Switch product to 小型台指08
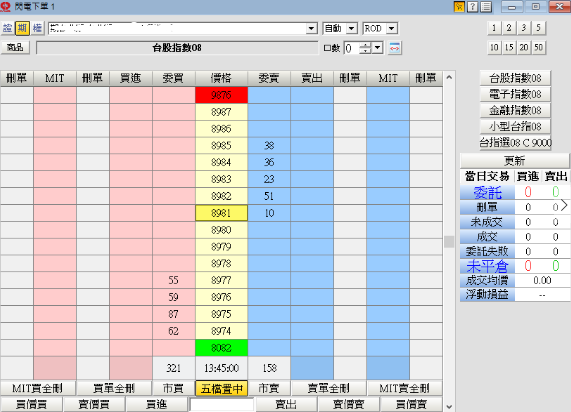The height and width of the screenshot is (412, 571). click(x=515, y=127)
